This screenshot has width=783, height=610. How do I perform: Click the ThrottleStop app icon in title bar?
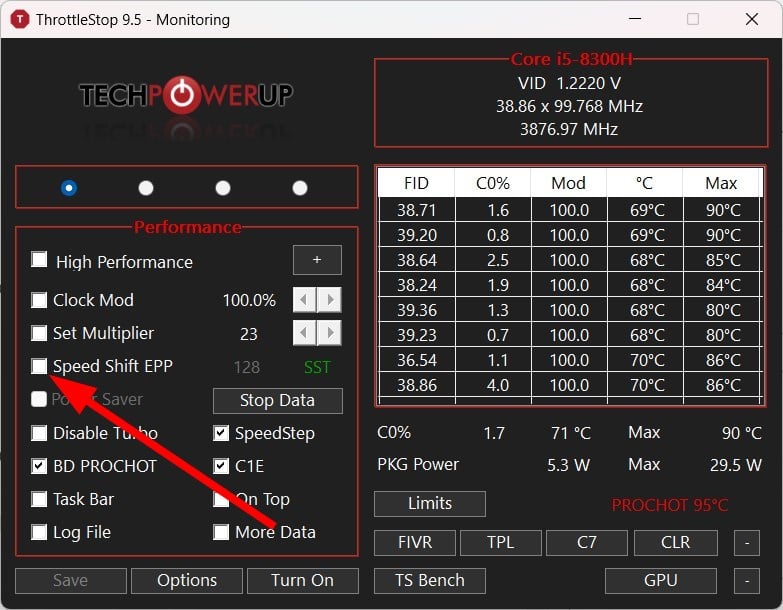coord(20,19)
